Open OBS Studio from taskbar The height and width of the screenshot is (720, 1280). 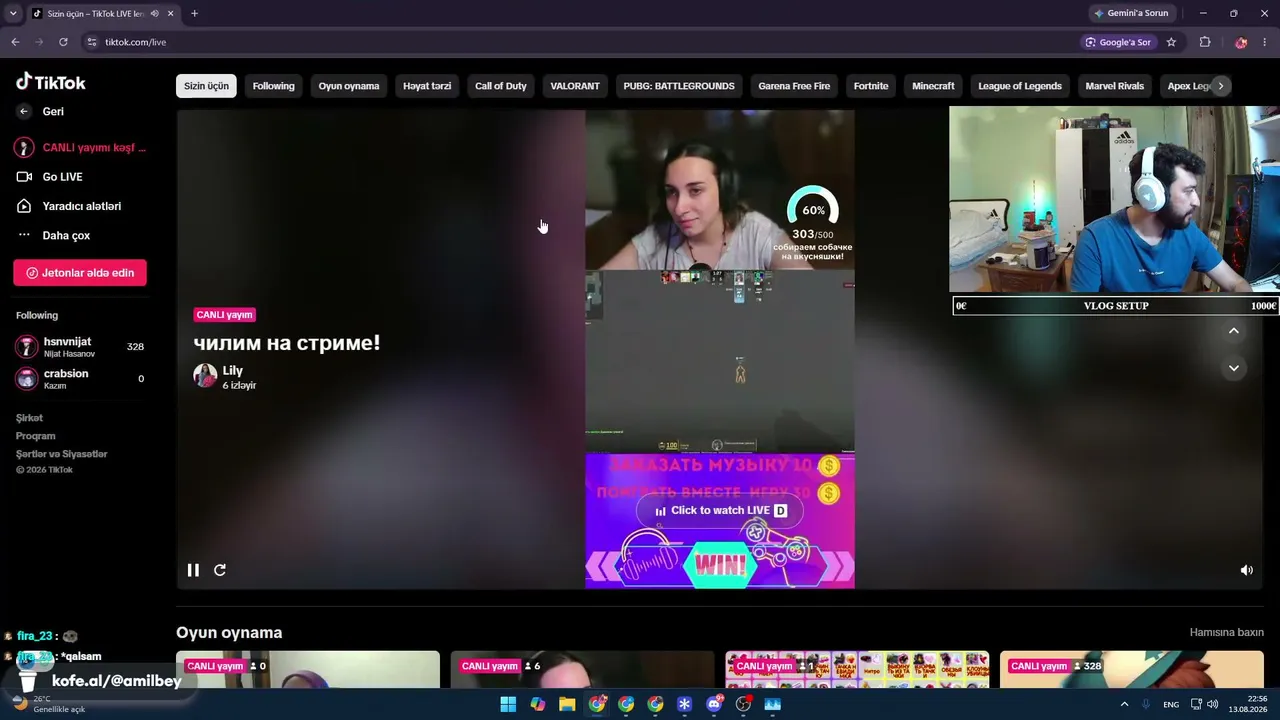point(743,704)
